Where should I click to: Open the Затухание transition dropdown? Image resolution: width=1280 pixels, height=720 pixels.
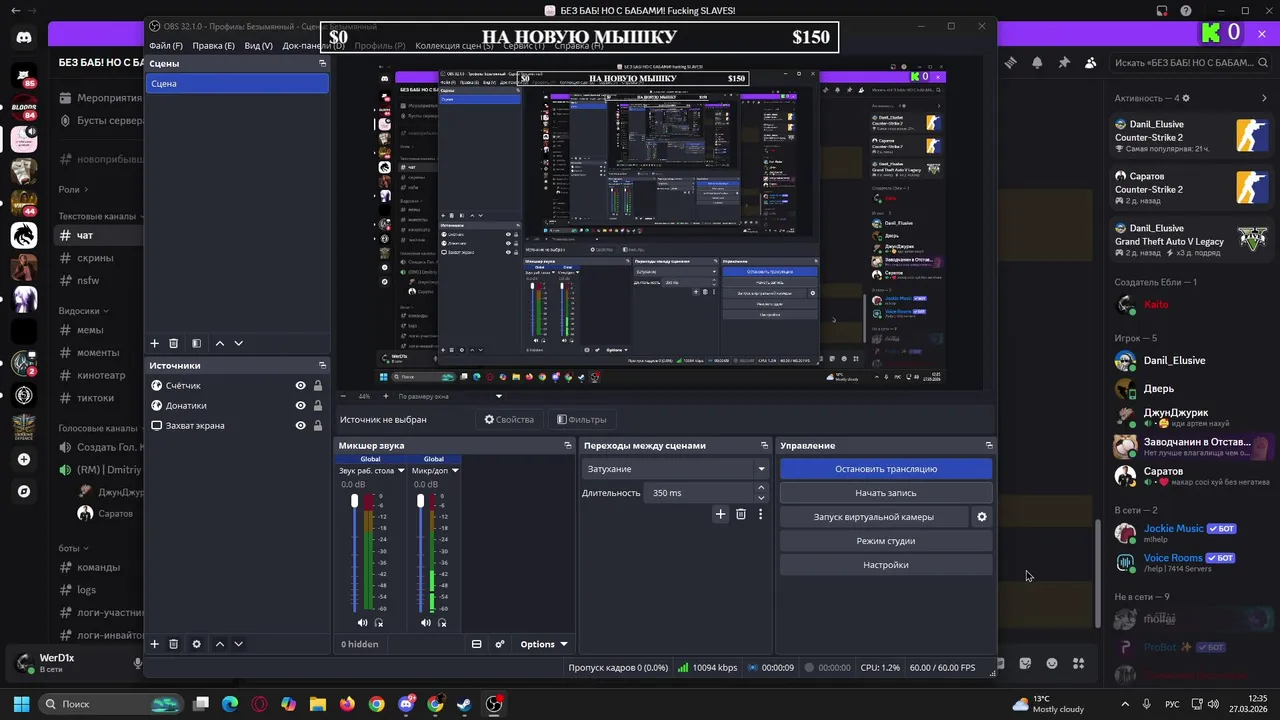675,468
